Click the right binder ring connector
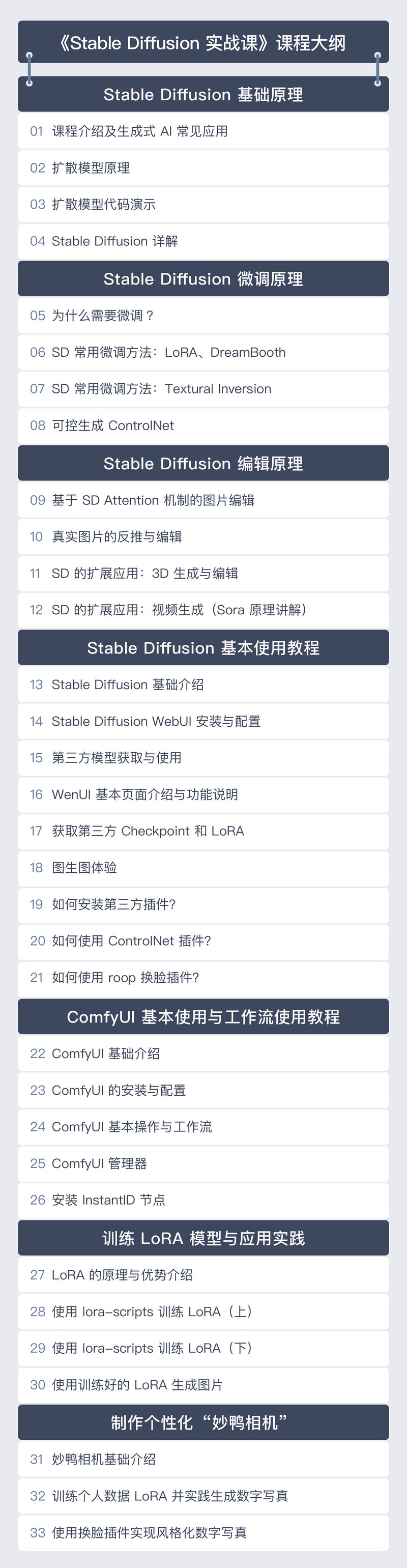Screen dimensions: 407x1568 377,69
